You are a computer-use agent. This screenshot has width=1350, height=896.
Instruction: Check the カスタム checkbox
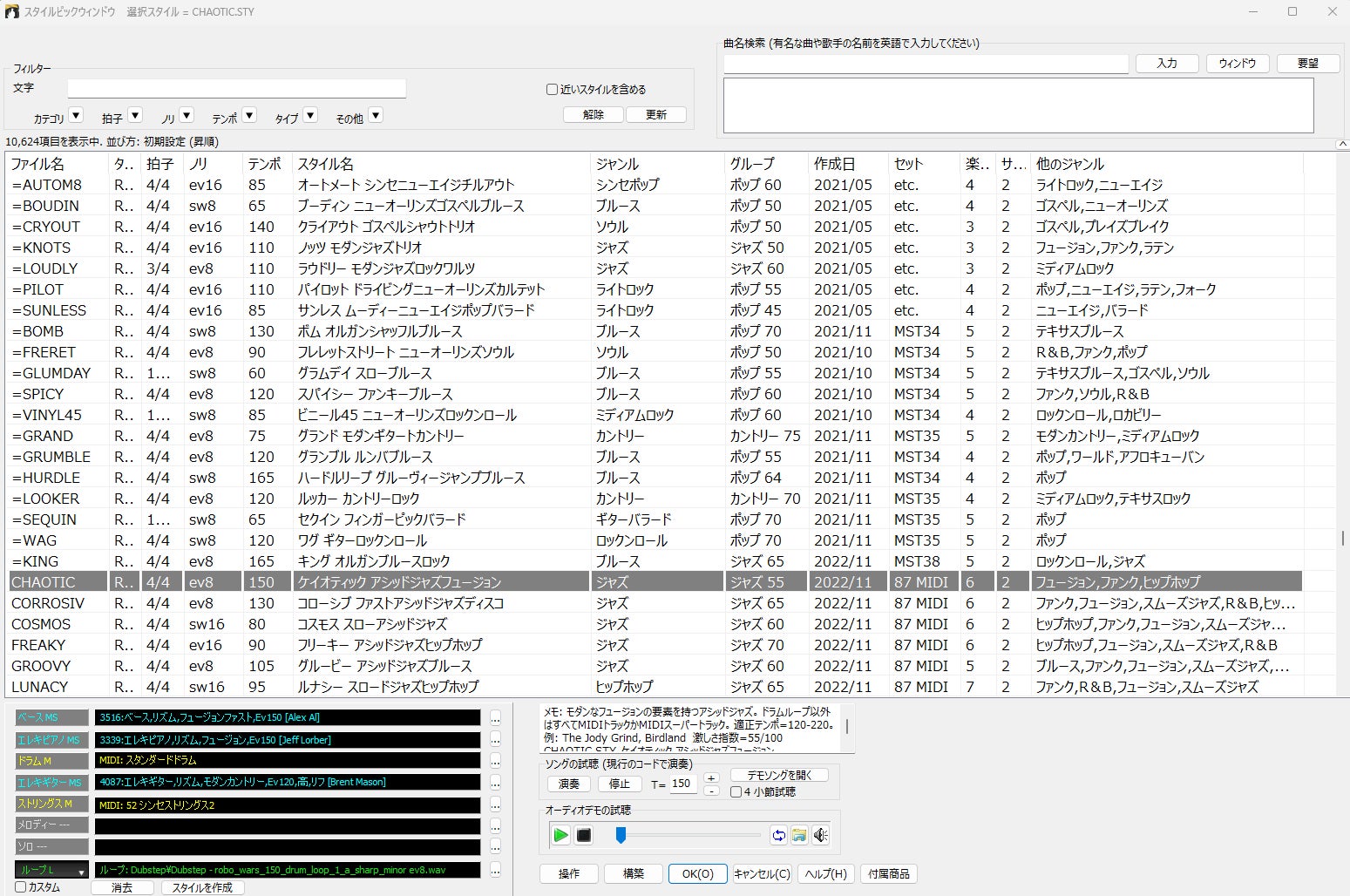(x=21, y=887)
